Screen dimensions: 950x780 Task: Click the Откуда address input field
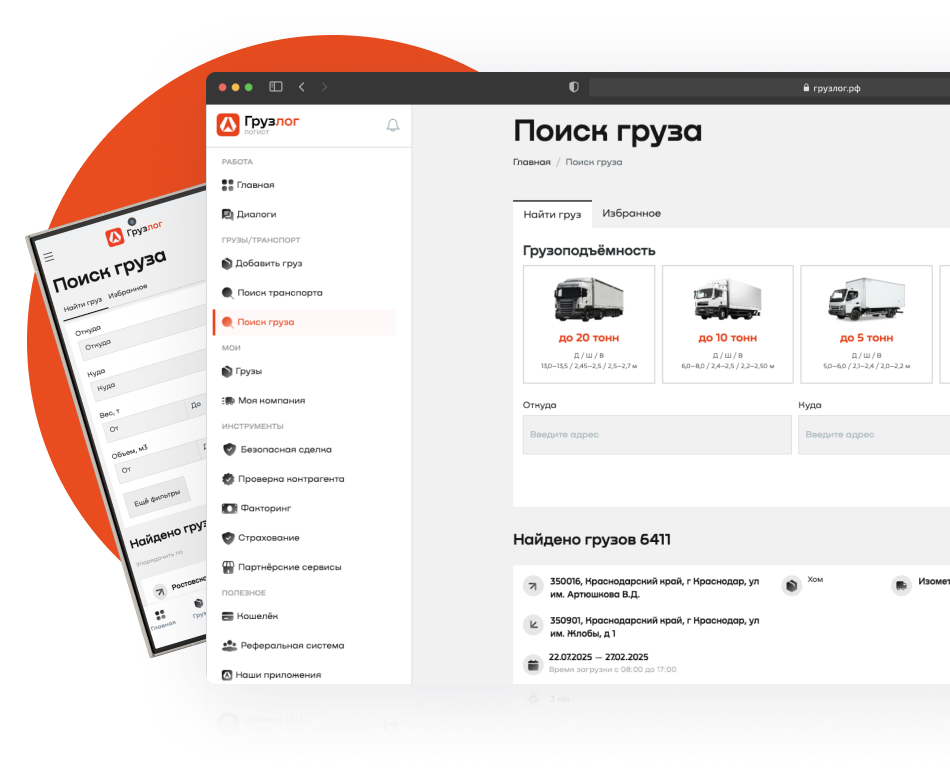click(x=656, y=435)
